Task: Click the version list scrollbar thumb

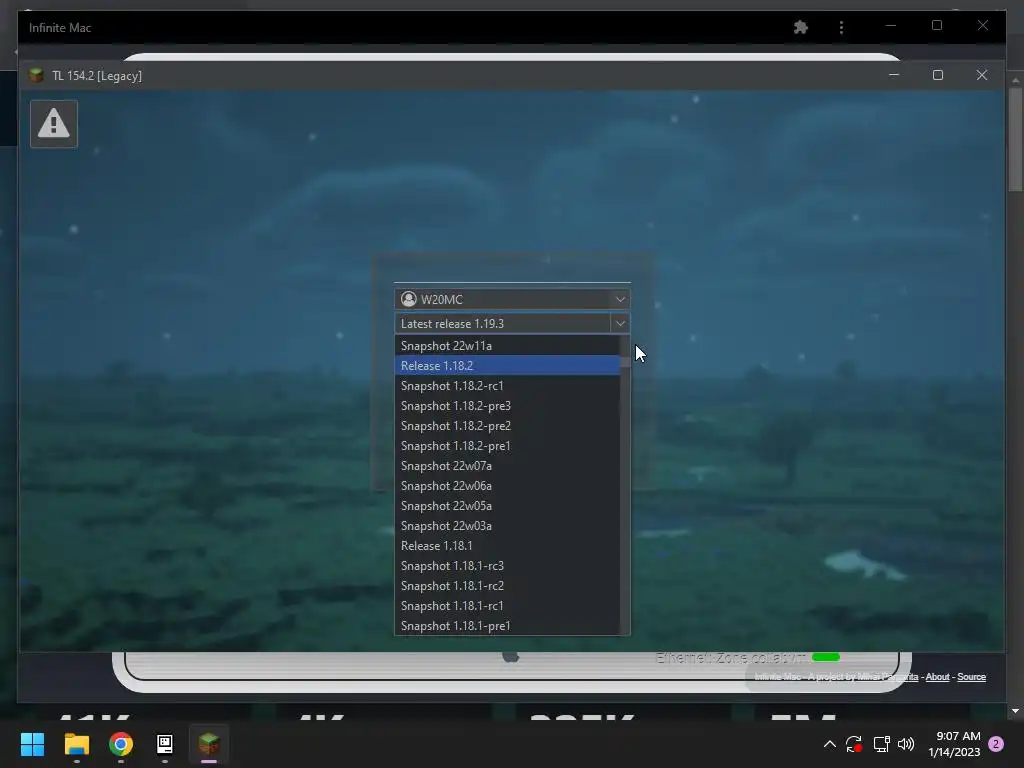Action: (625, 361)
